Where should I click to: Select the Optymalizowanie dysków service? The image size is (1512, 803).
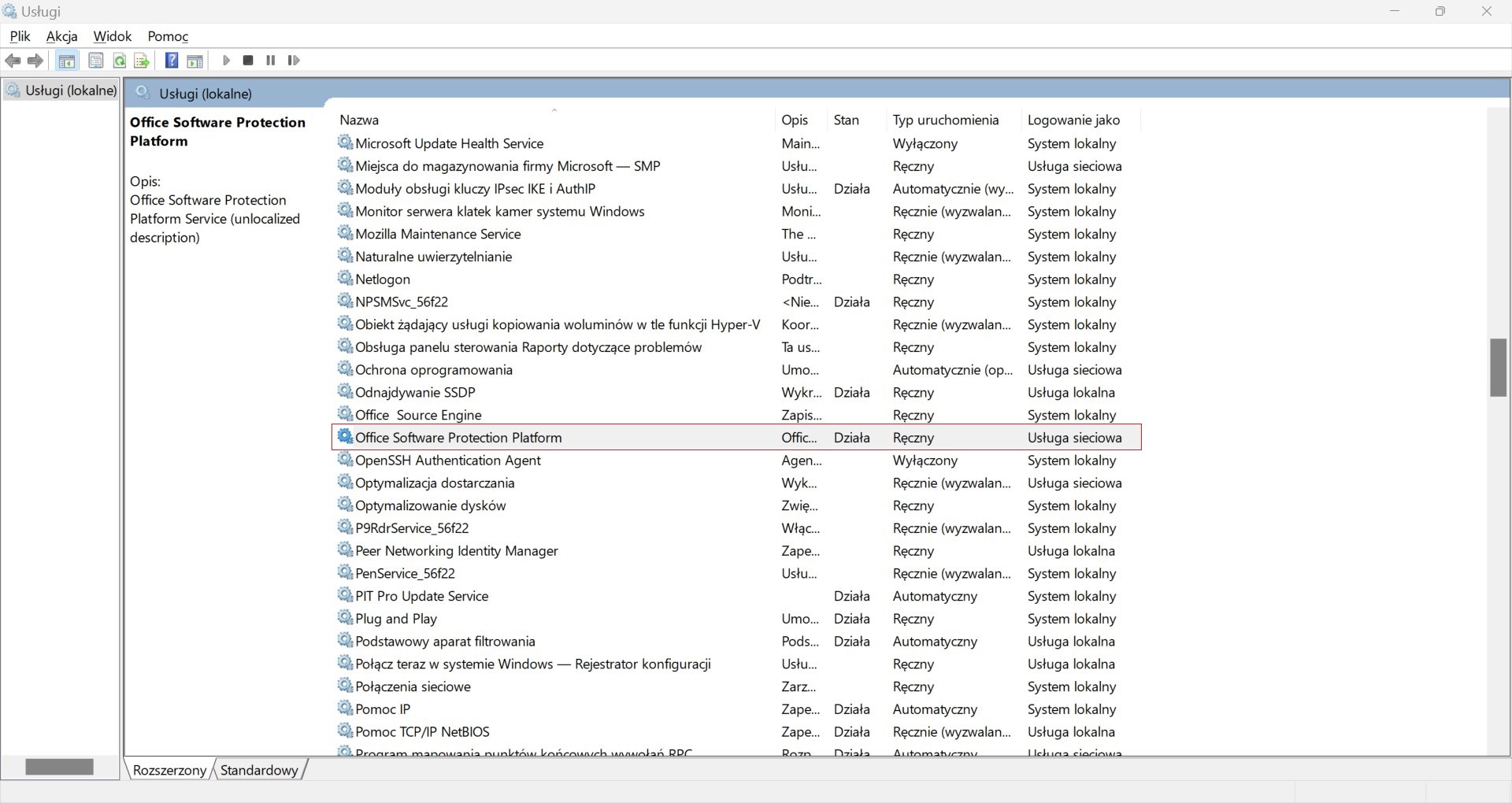click(736, 505)
